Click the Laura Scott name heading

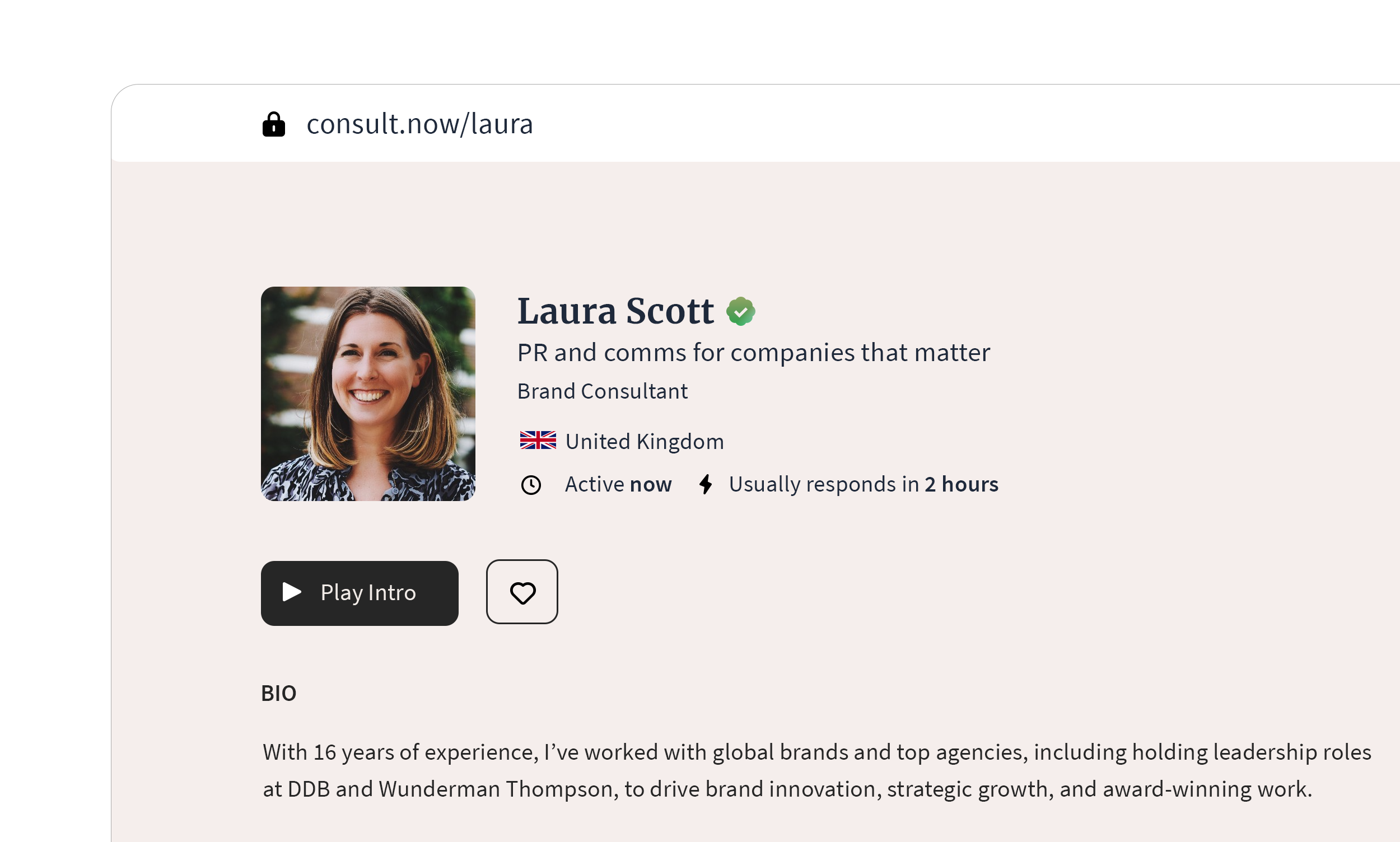tap(615, 311)
